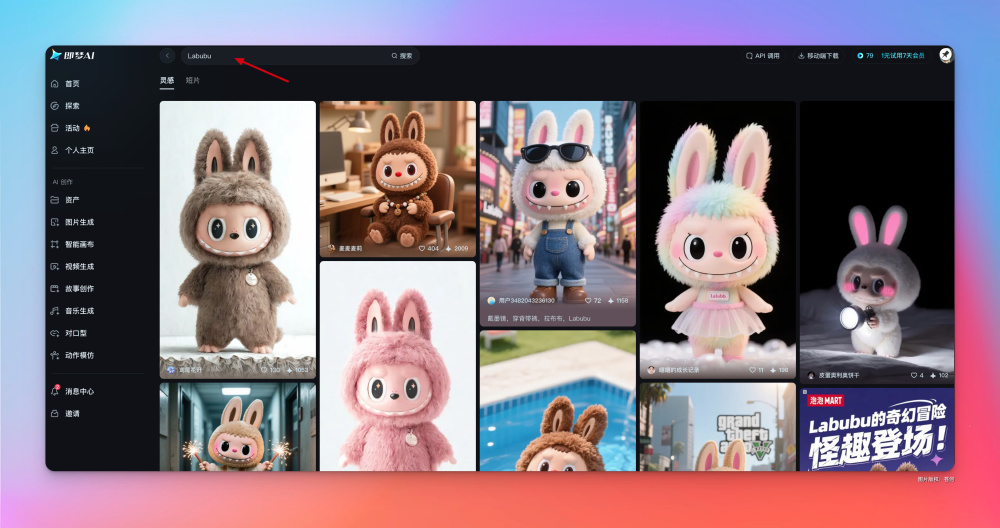Click the 探索 explore icon
Image resolution: width=1000 pixels, height=528 pixels.
coord(55,106)
